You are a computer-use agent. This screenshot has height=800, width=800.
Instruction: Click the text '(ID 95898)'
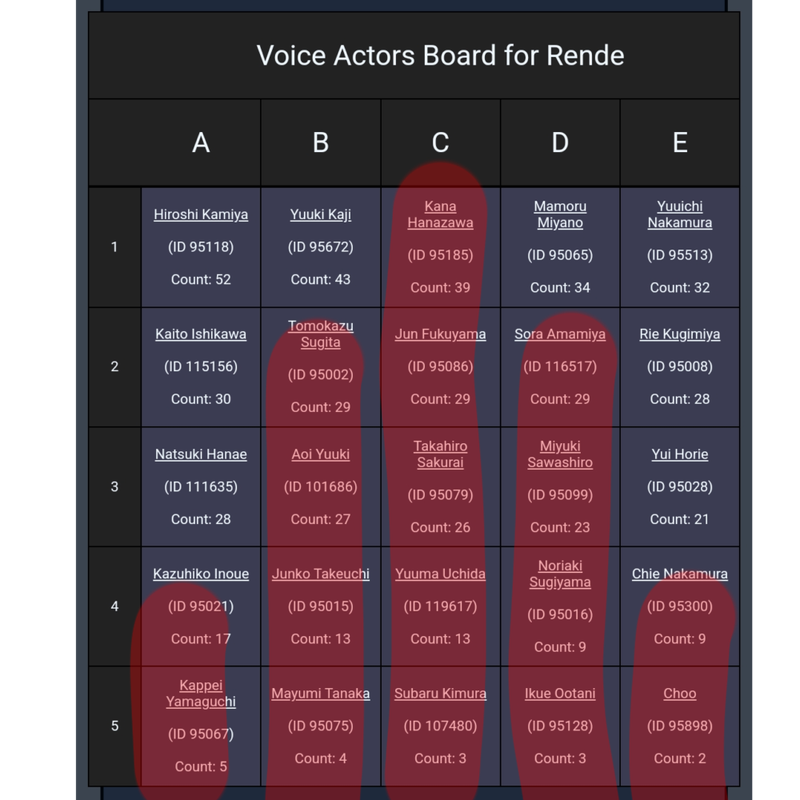(x=680, y=726)
